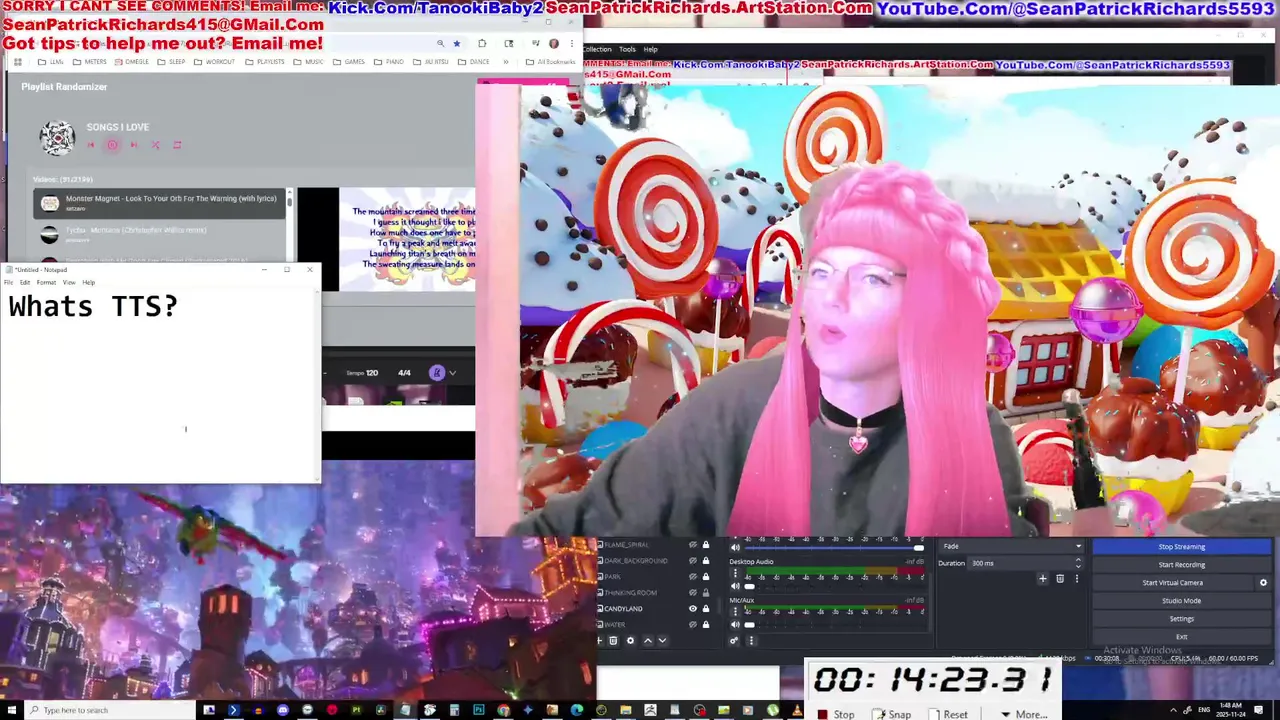
Task: Open All Bookmarks folder
Action: 551,62
